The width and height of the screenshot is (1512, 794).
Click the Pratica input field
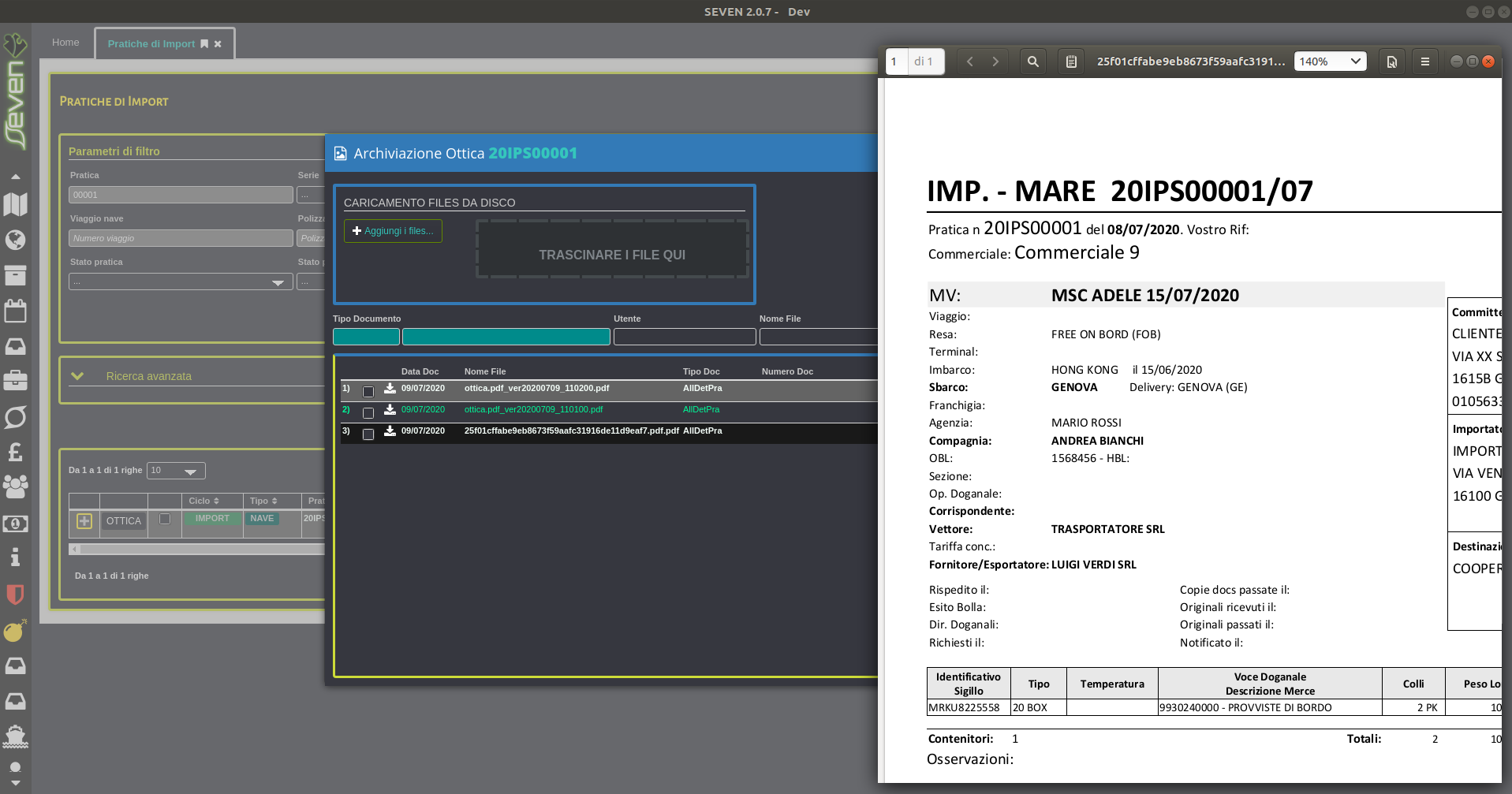[x=181, y=195]
